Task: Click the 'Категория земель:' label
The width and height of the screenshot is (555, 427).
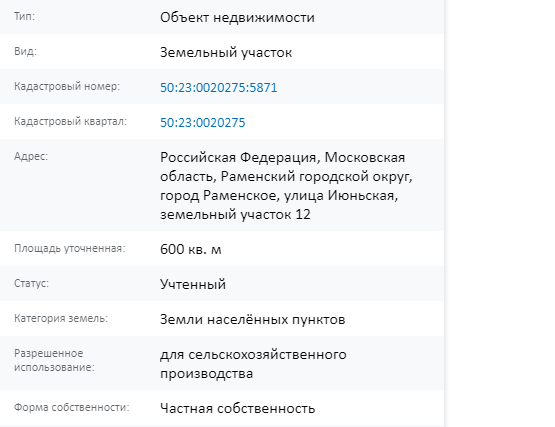Action: [61, 319]
